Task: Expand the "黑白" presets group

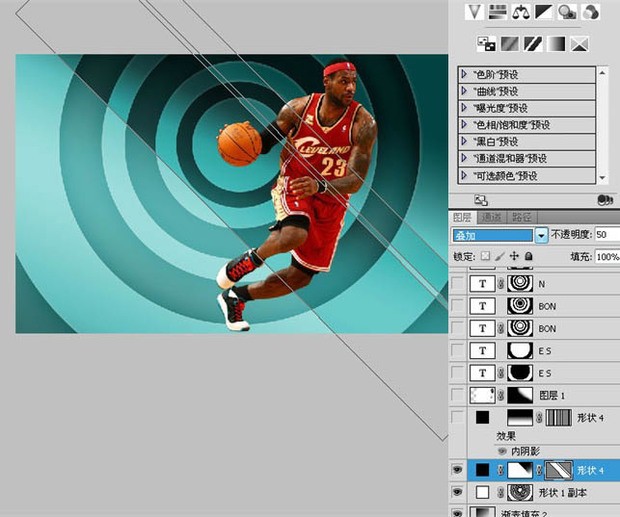Action: click(464, 142)
